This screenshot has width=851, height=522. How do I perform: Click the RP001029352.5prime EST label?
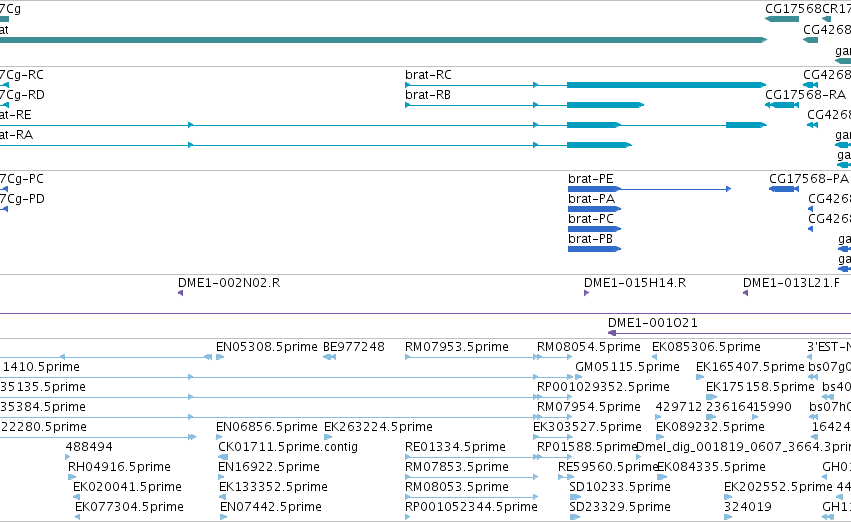point(603,387)
